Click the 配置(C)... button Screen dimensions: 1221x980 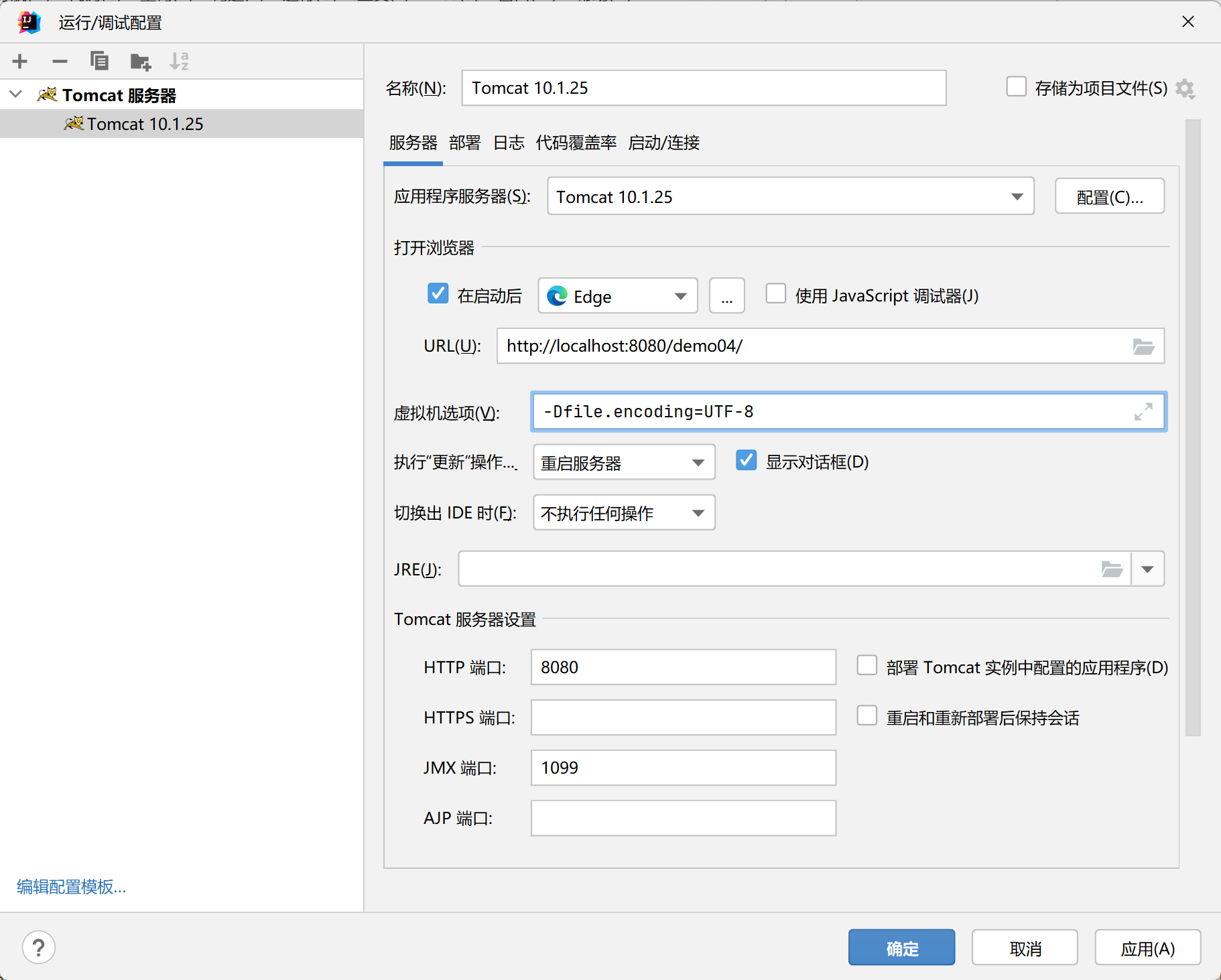[1110, 196]
